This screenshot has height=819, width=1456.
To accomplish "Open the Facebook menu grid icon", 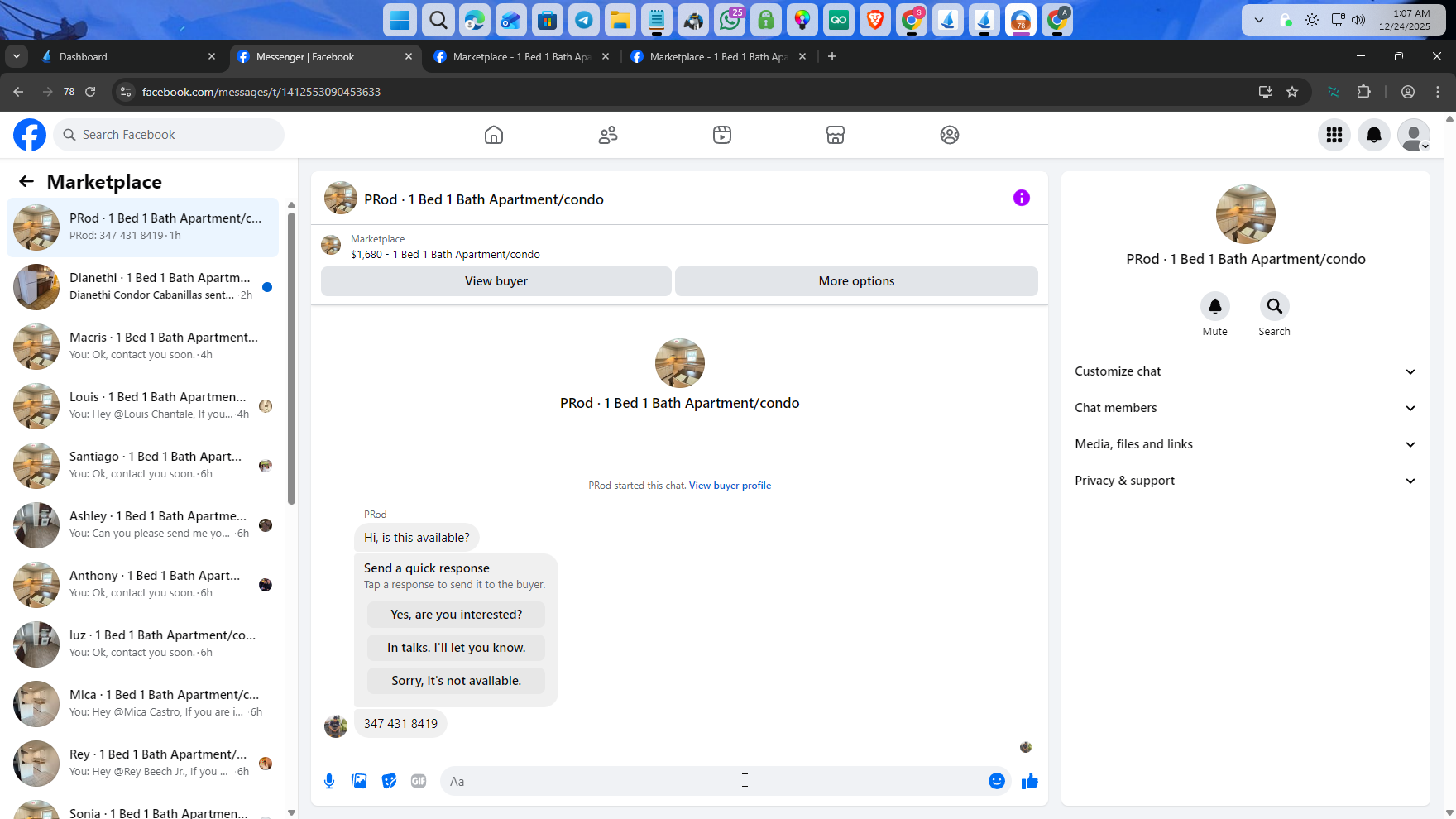I will [1334, 135].
